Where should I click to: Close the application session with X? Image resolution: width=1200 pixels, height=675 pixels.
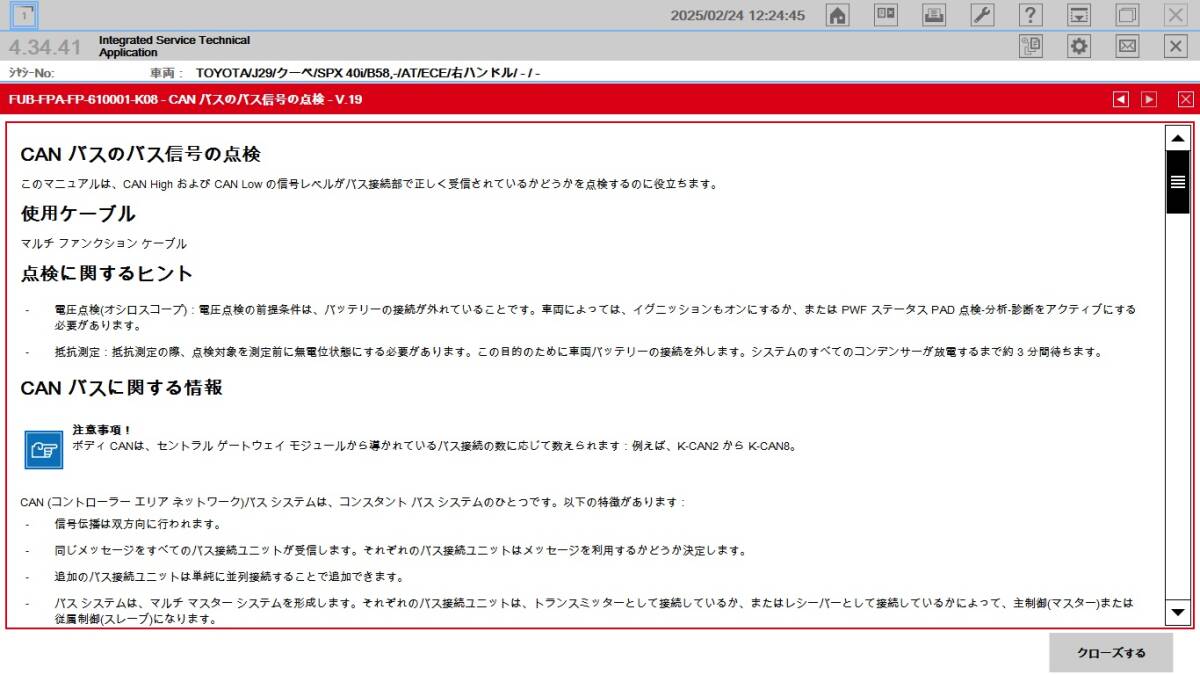point(1176,46)
